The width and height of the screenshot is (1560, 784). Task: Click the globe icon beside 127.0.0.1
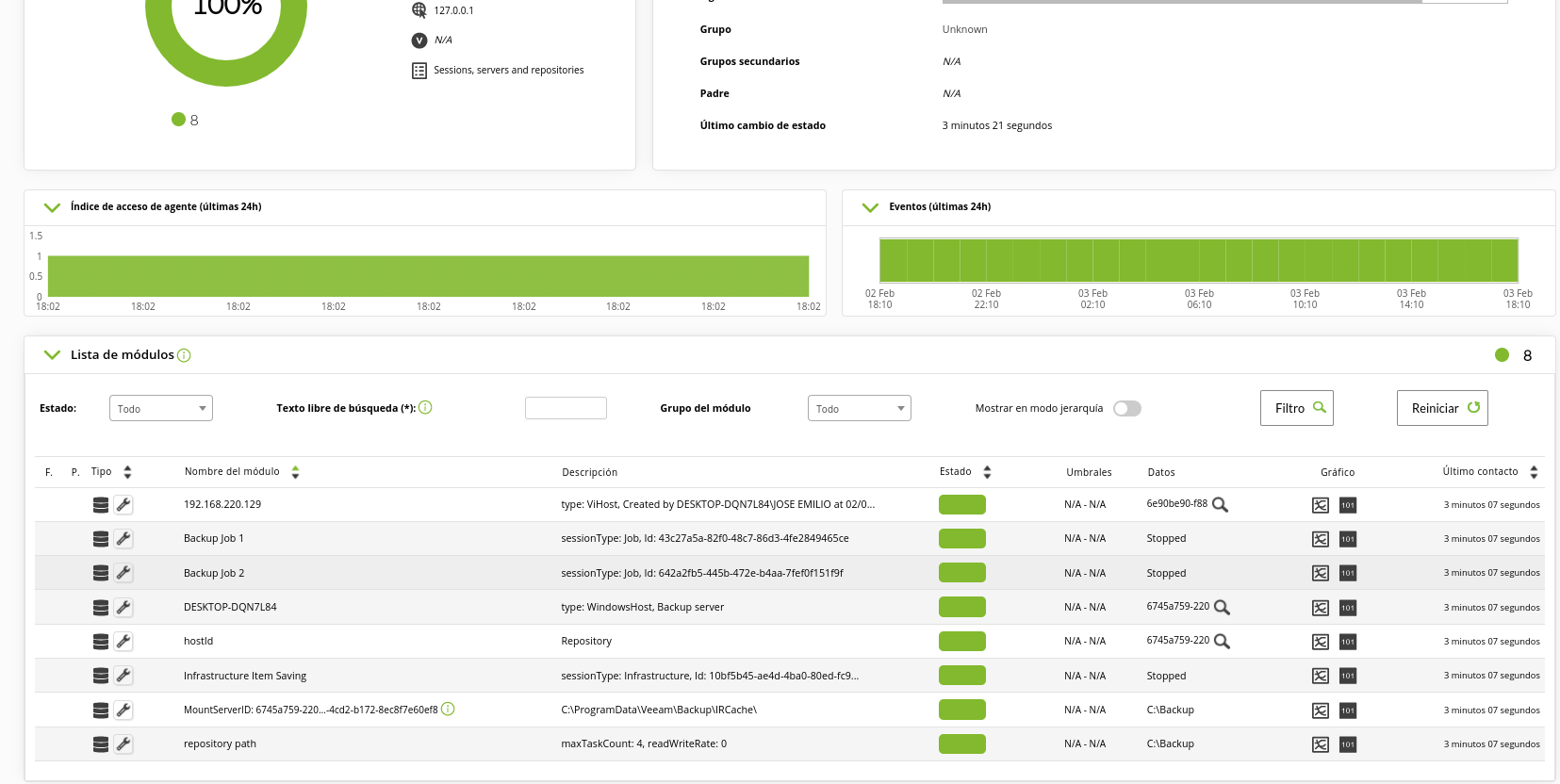click(x=419, y=10)
